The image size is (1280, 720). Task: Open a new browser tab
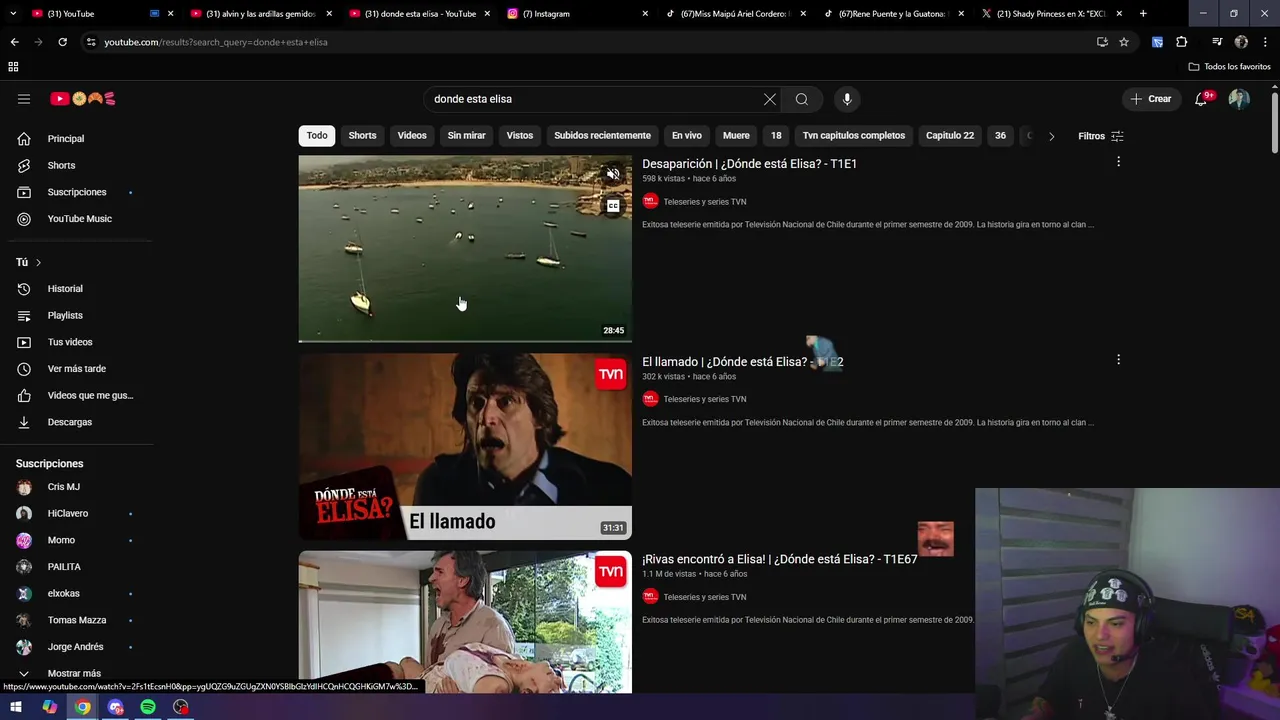pos(1143,14)
